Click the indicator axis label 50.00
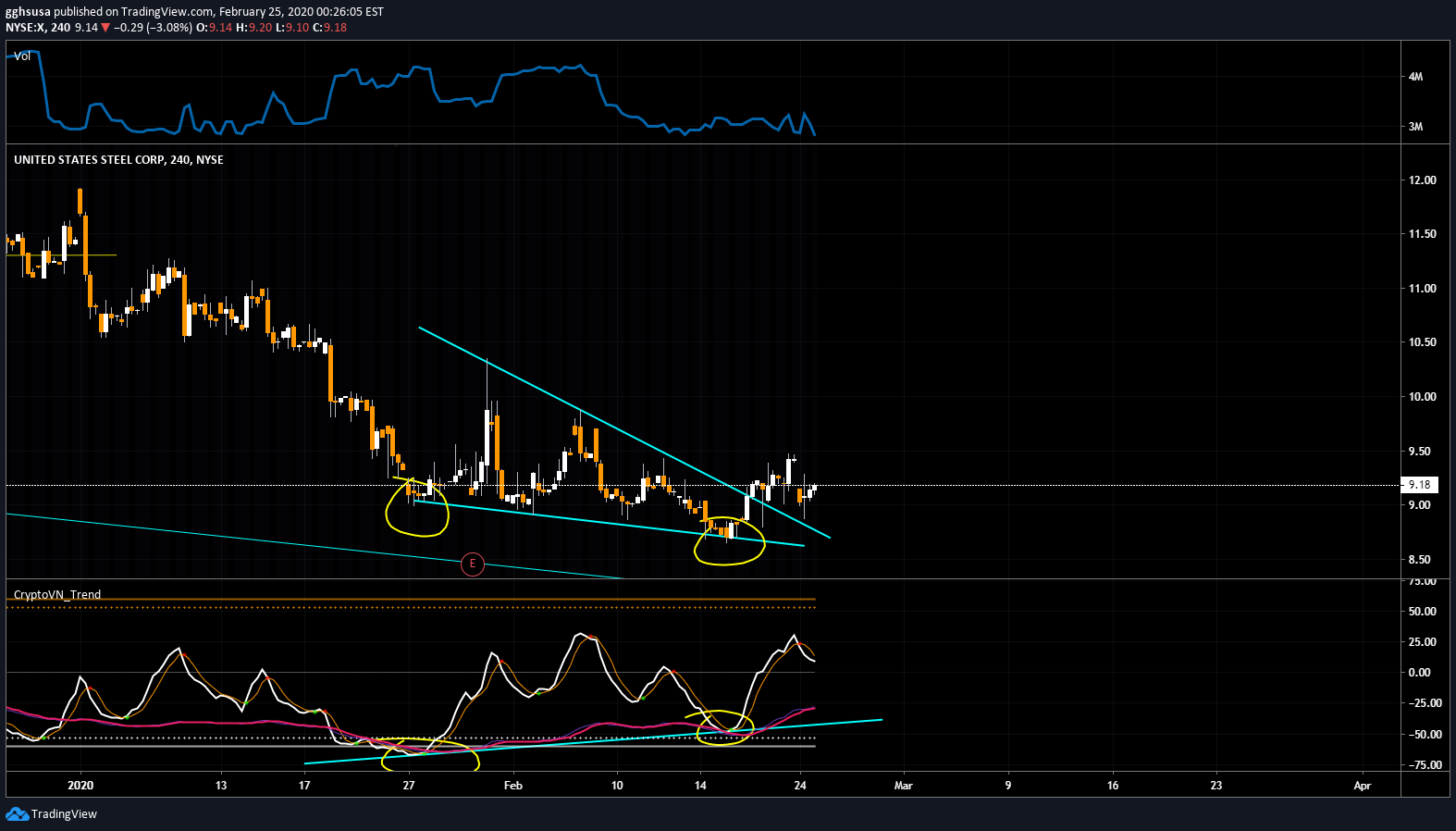 click(1422, 612)
